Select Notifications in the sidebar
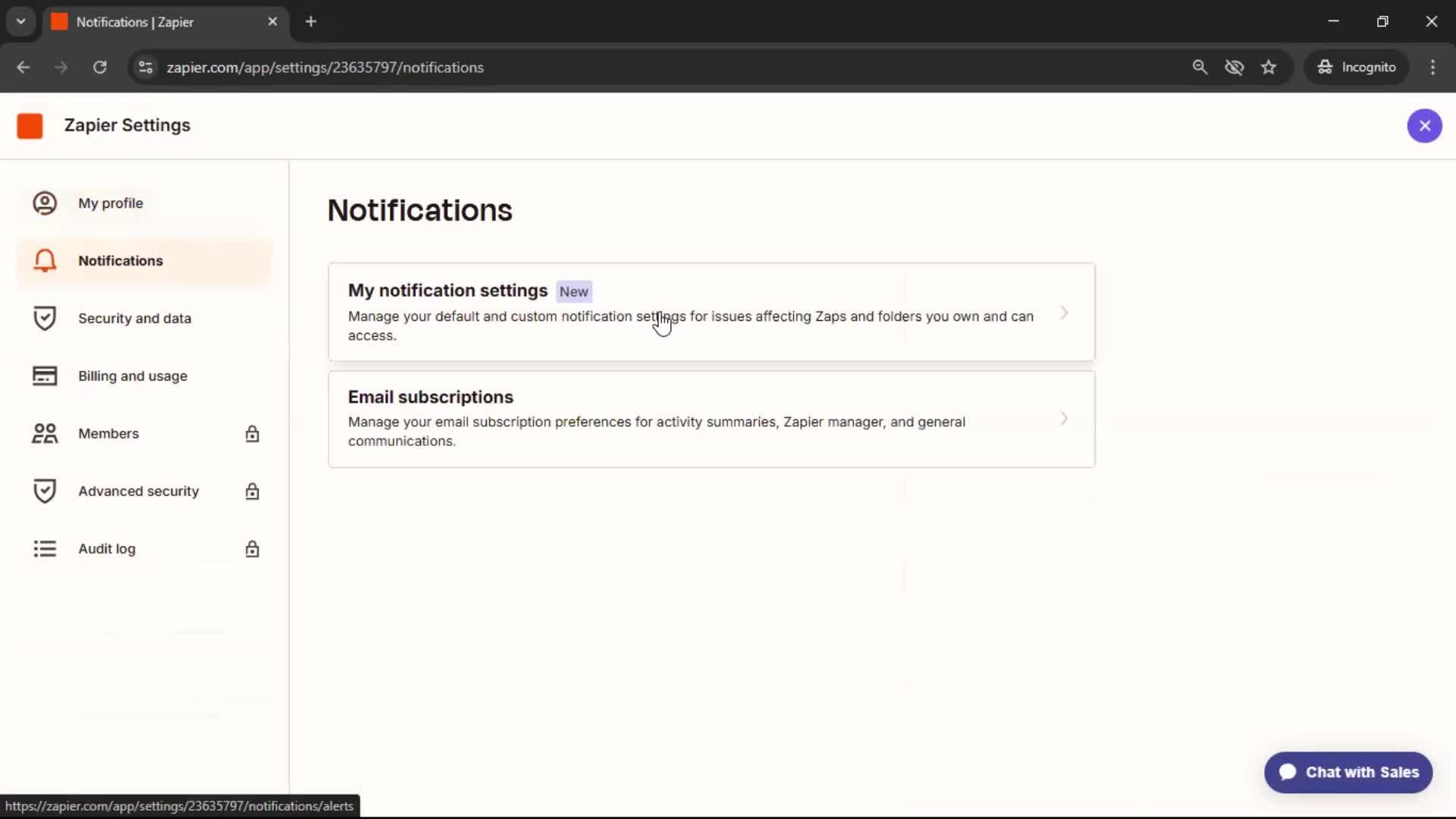Viewport: 1456px width, 819px height. 144,261
